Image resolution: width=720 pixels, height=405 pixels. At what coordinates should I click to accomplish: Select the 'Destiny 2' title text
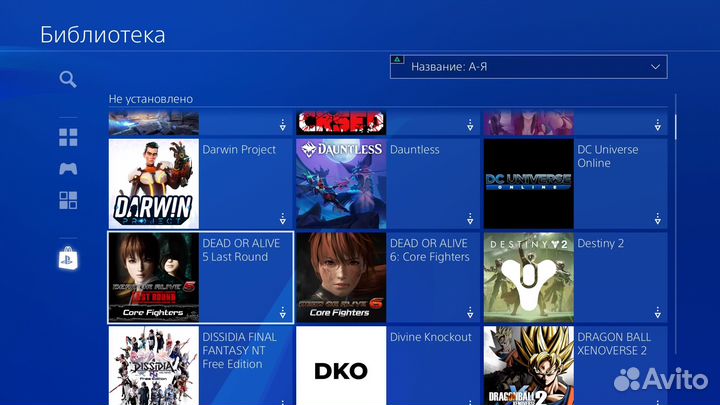[x=601, y=243]
